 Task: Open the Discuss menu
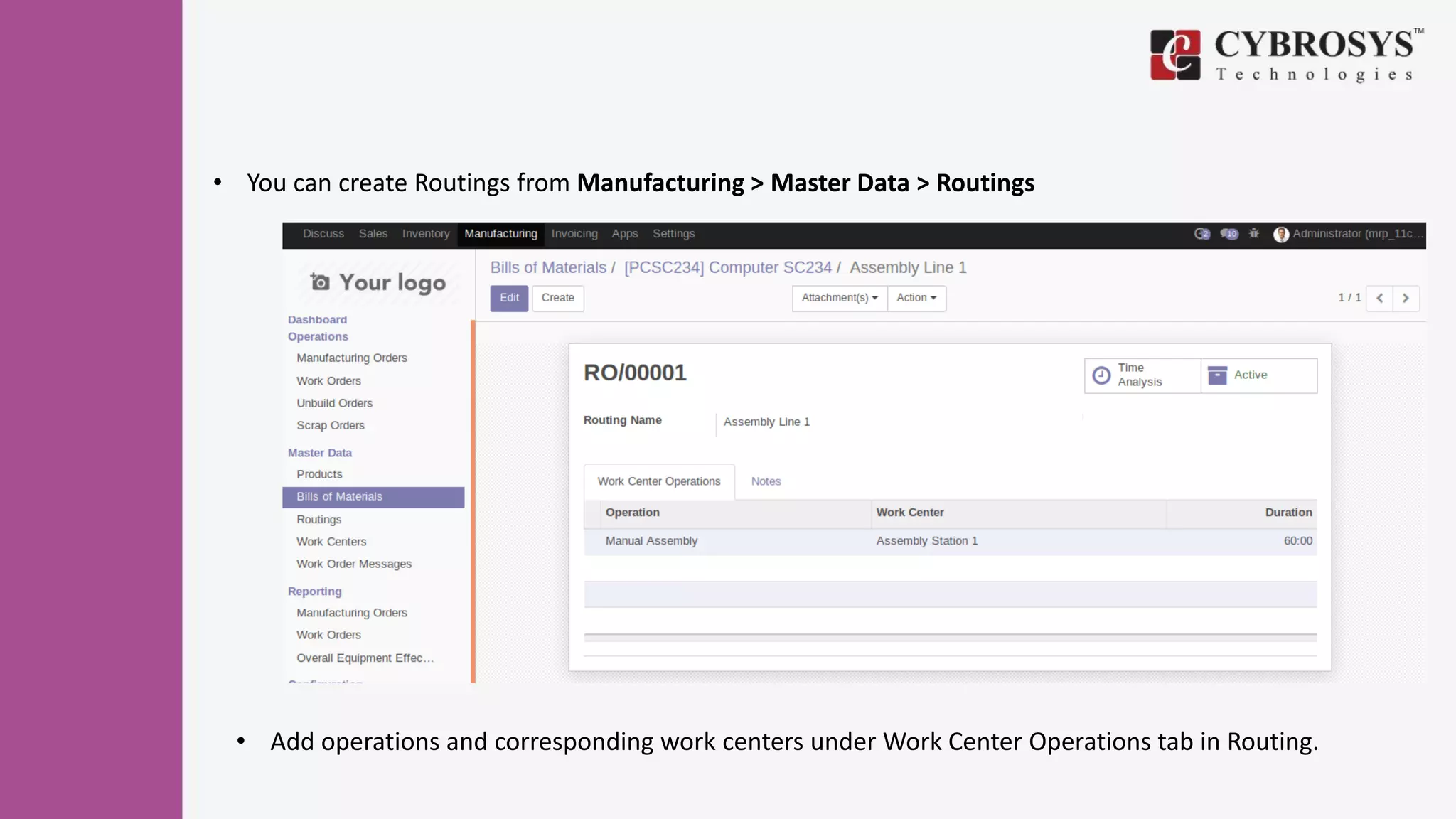click(323, 234)
